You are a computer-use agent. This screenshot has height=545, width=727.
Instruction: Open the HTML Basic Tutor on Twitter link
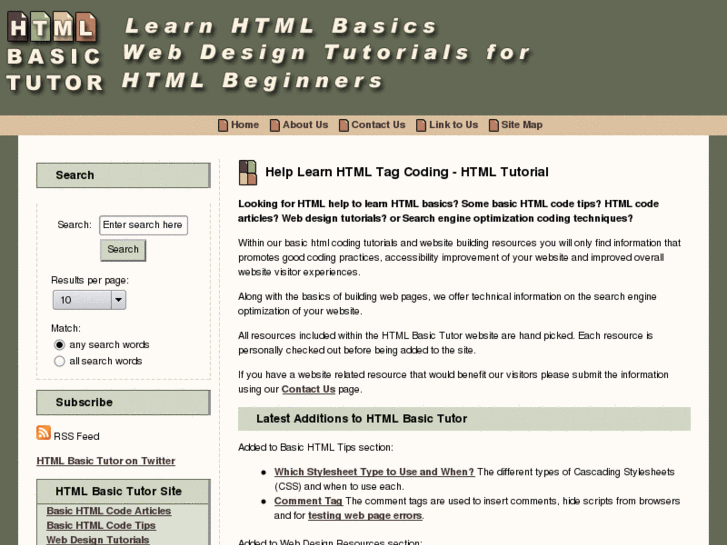pyautogui.click(x=106, y=461)
